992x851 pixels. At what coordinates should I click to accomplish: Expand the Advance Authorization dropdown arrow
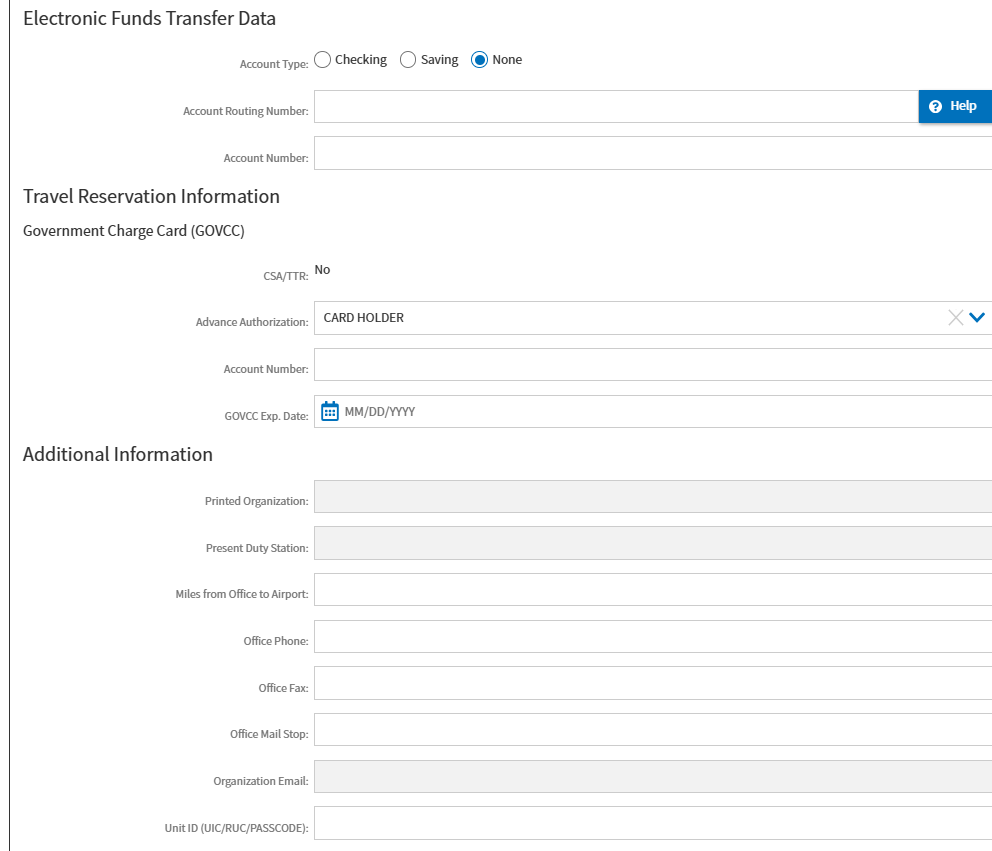click(x=978, y=318)
